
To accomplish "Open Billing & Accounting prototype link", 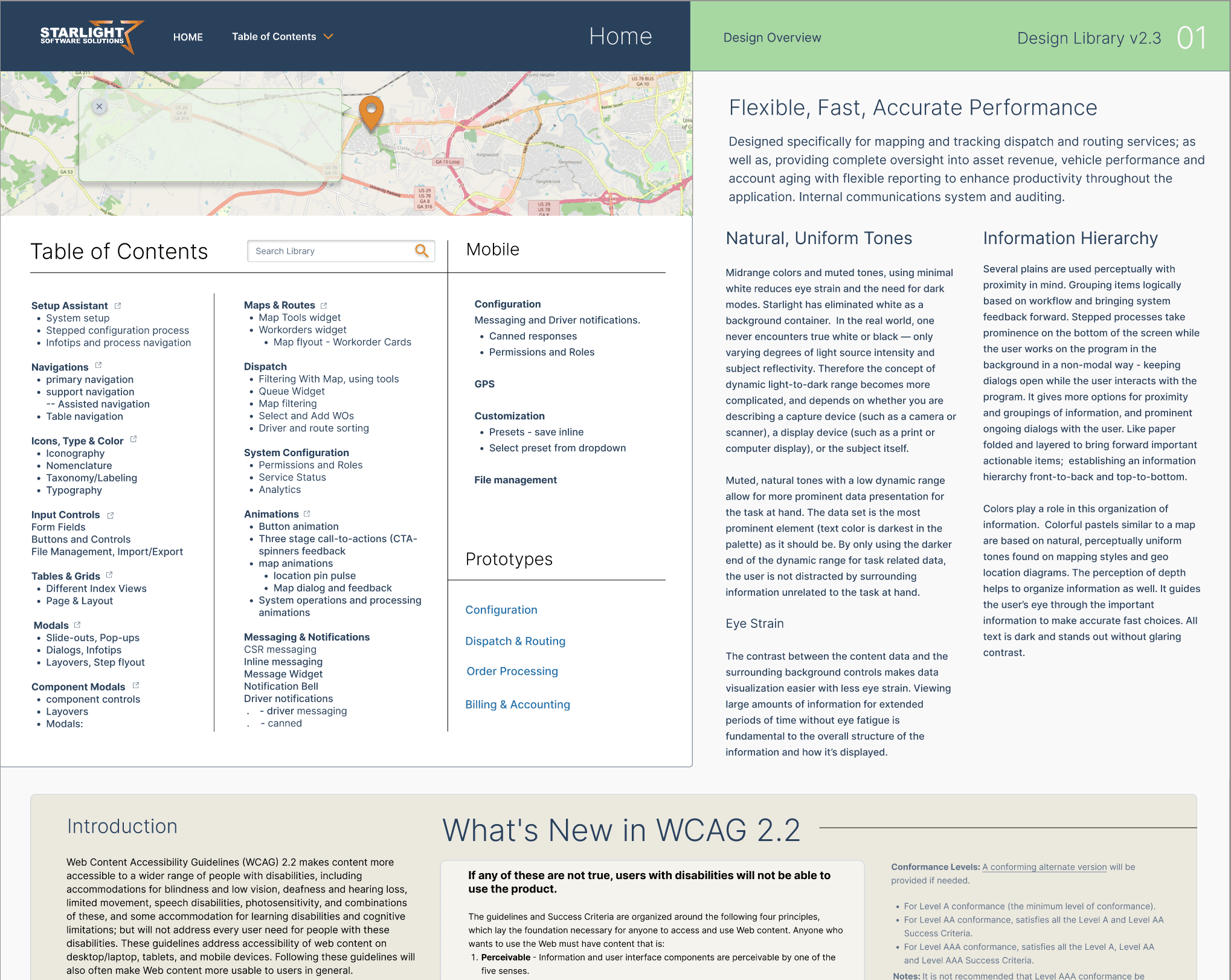I will pos(517,704).
